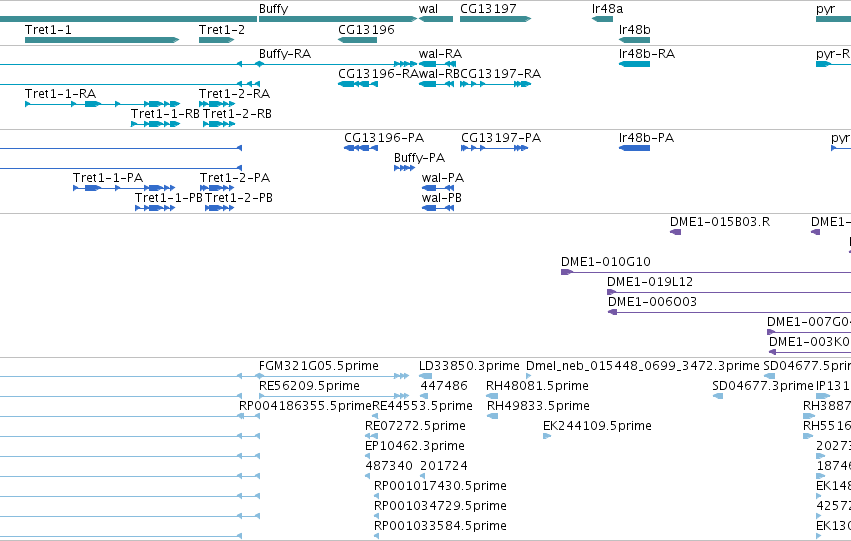The width and height of the screenshot is (851, 541).
Task: Select the CG13196-PA protein label
Action: click(x=384, y=137)
